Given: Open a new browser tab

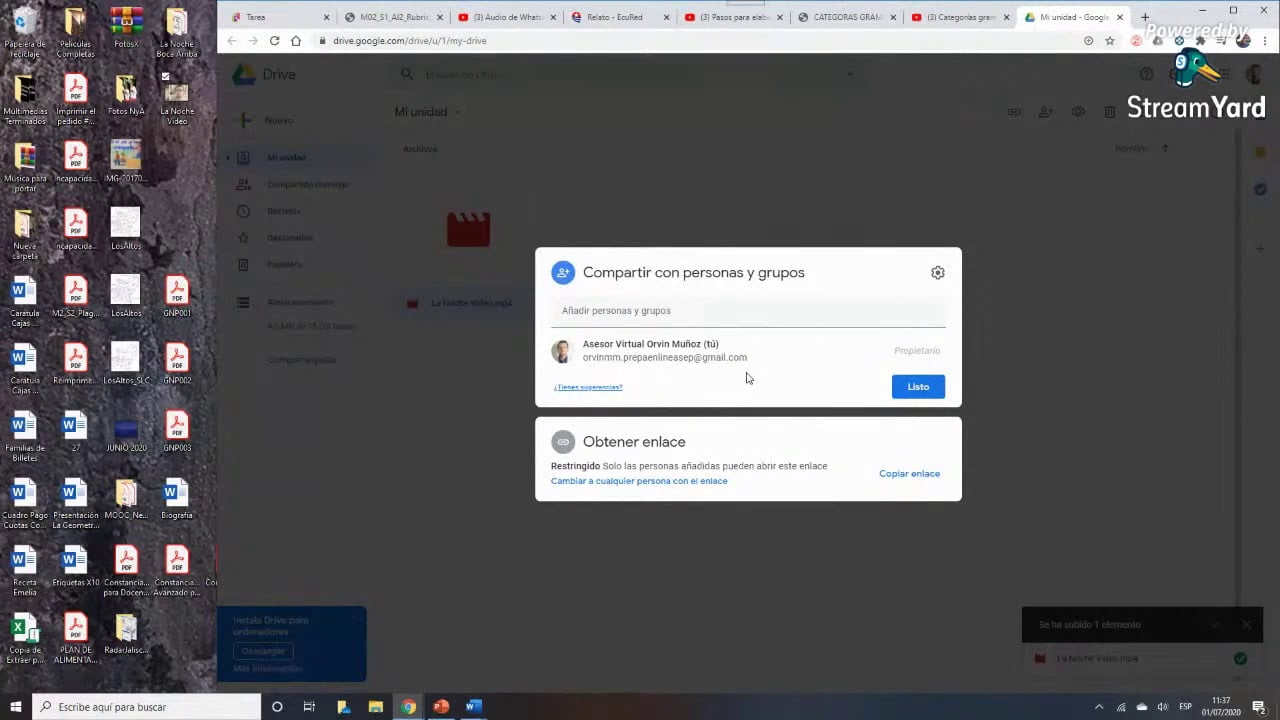Looking at the screenshot, I should click(1145, 17).
